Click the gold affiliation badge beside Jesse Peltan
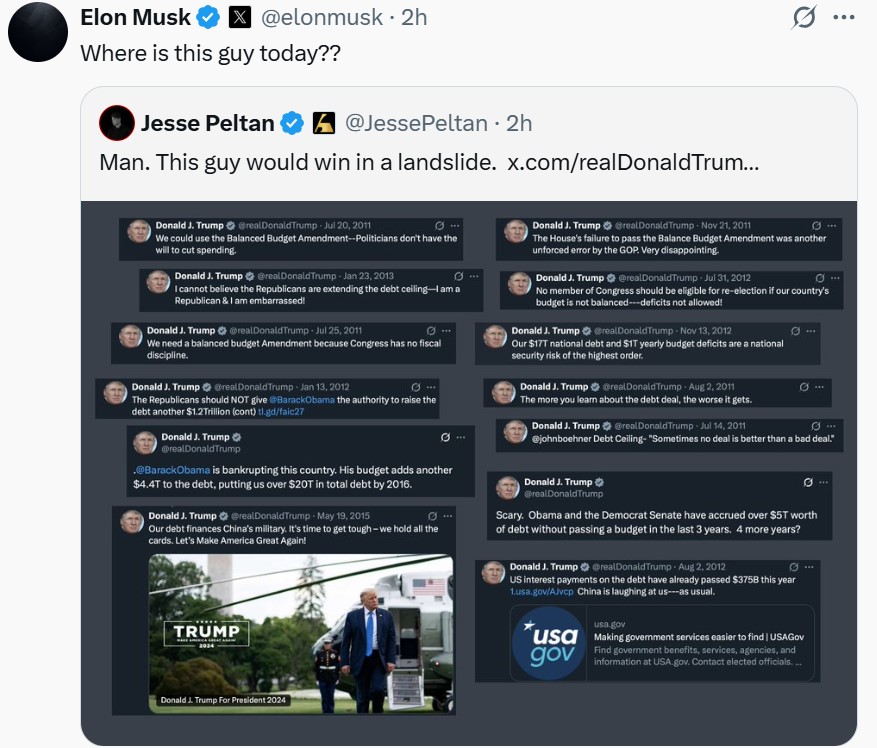 [x=324, y=123]
